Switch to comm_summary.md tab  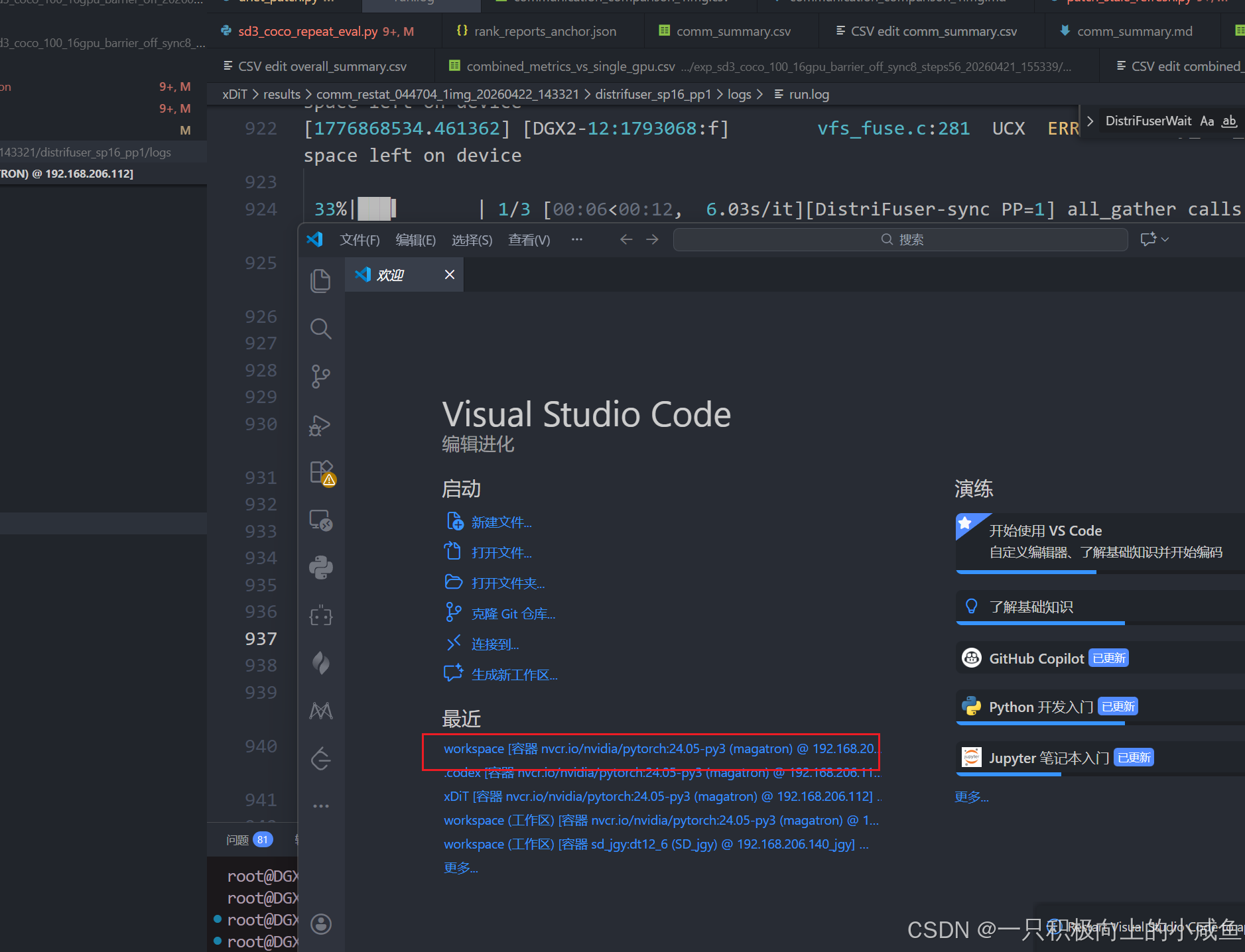pyautogui.click(x=1132, y=31)
